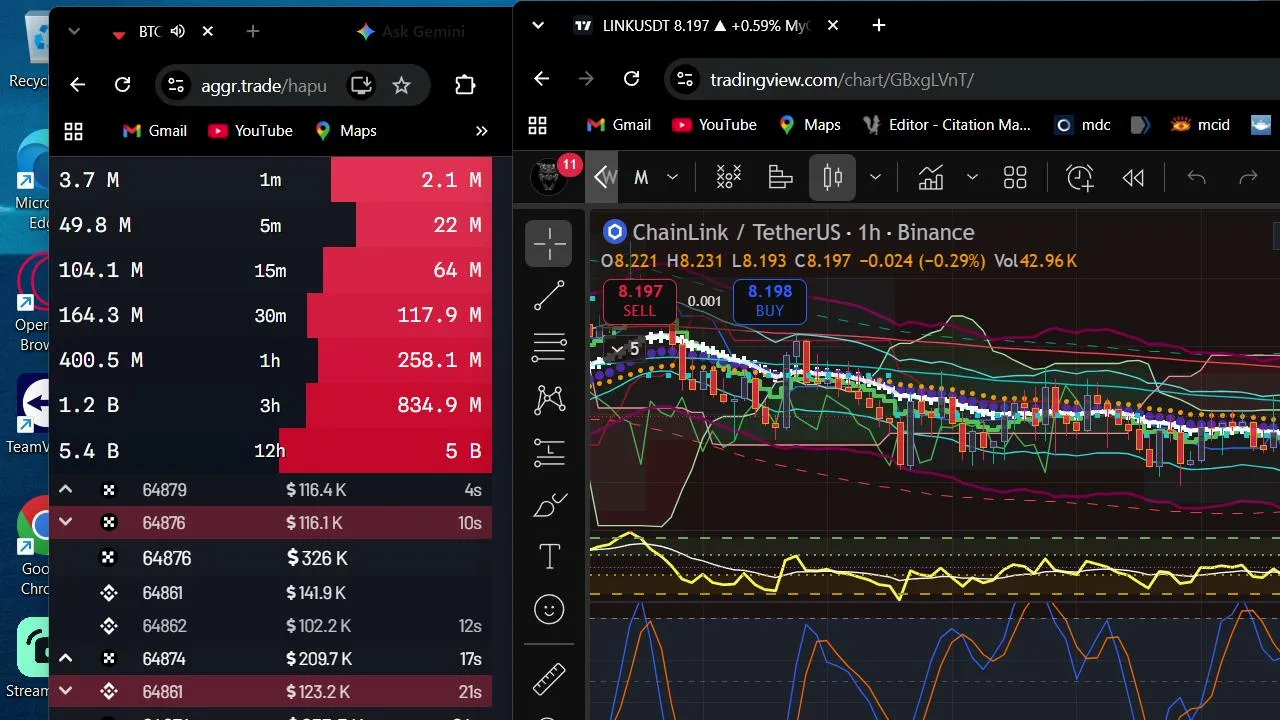Viewport: 1280px width, 720px height.
Task: Bookmark the aggr.trade page with the star
Action: click(401, 85)
